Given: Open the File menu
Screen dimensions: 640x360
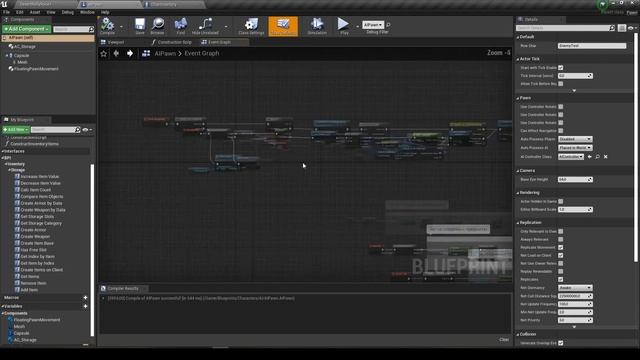Looking at the screenshot, I should 7,12.
